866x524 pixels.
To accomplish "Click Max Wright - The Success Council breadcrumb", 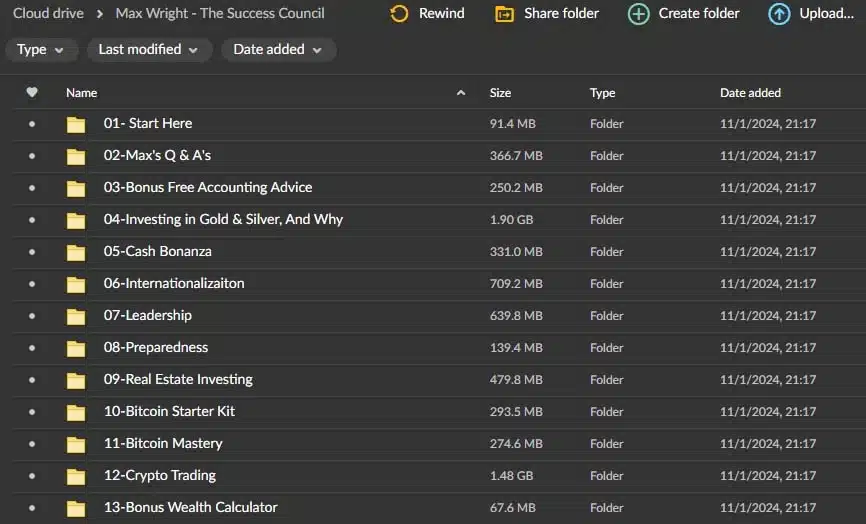I will tap(220, 13).
